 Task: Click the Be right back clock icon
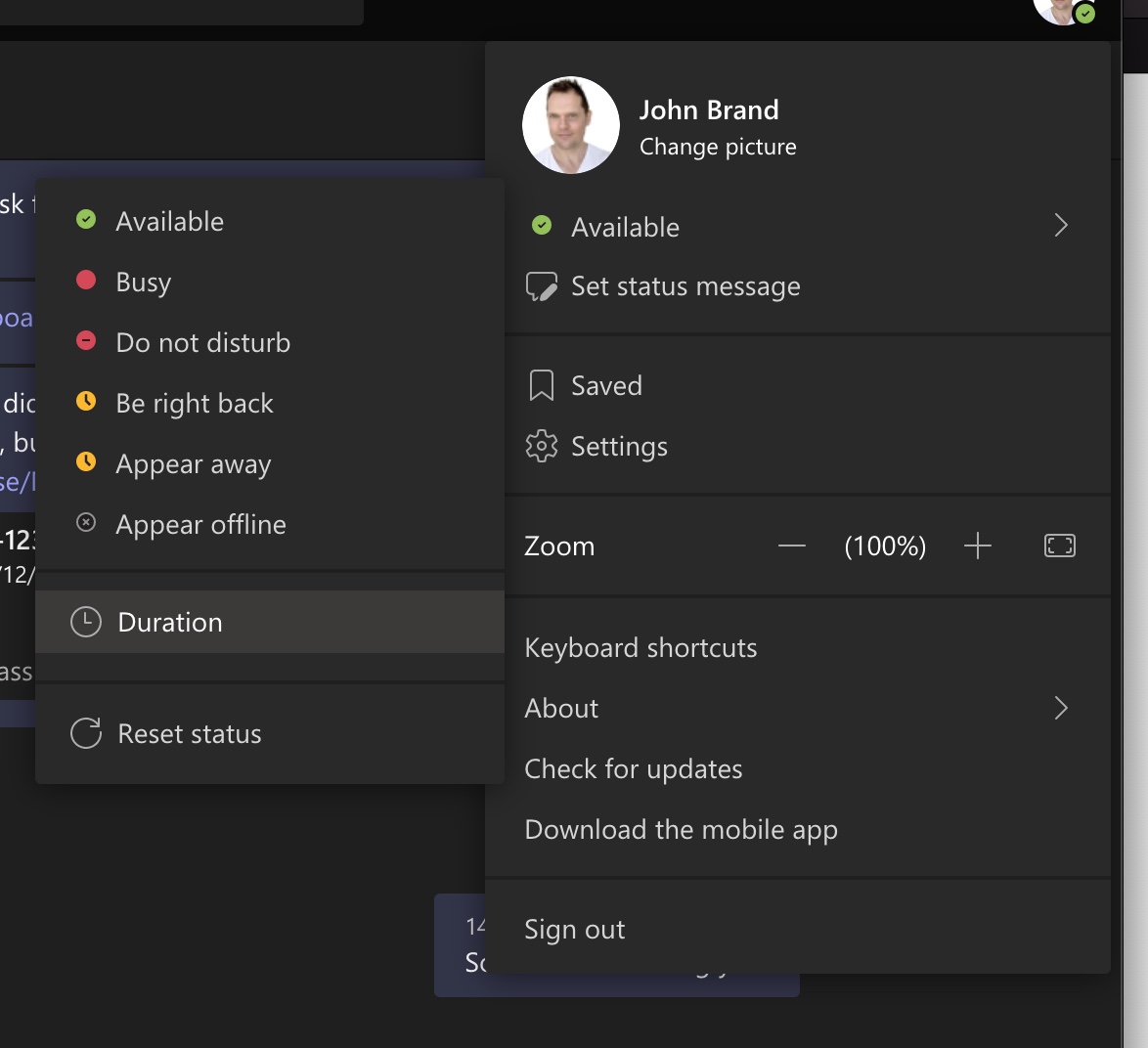click(86, 401)
